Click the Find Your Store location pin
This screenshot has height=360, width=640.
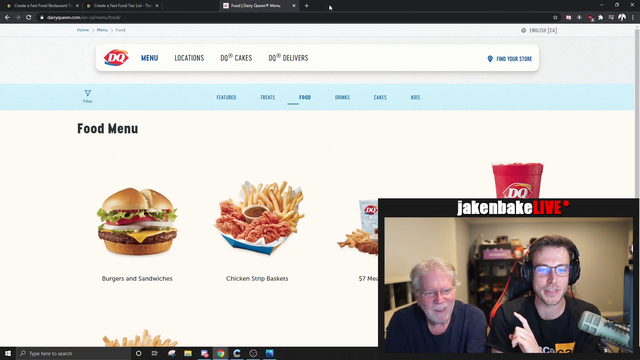pyautogui.click(x=490, y=59)
